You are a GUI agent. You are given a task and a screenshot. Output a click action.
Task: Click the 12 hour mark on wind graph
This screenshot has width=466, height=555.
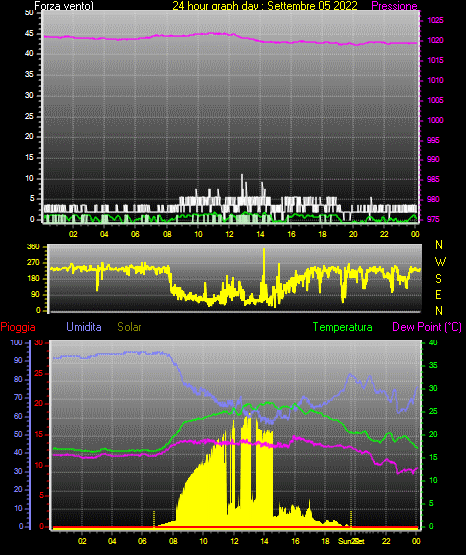[229, 234]
